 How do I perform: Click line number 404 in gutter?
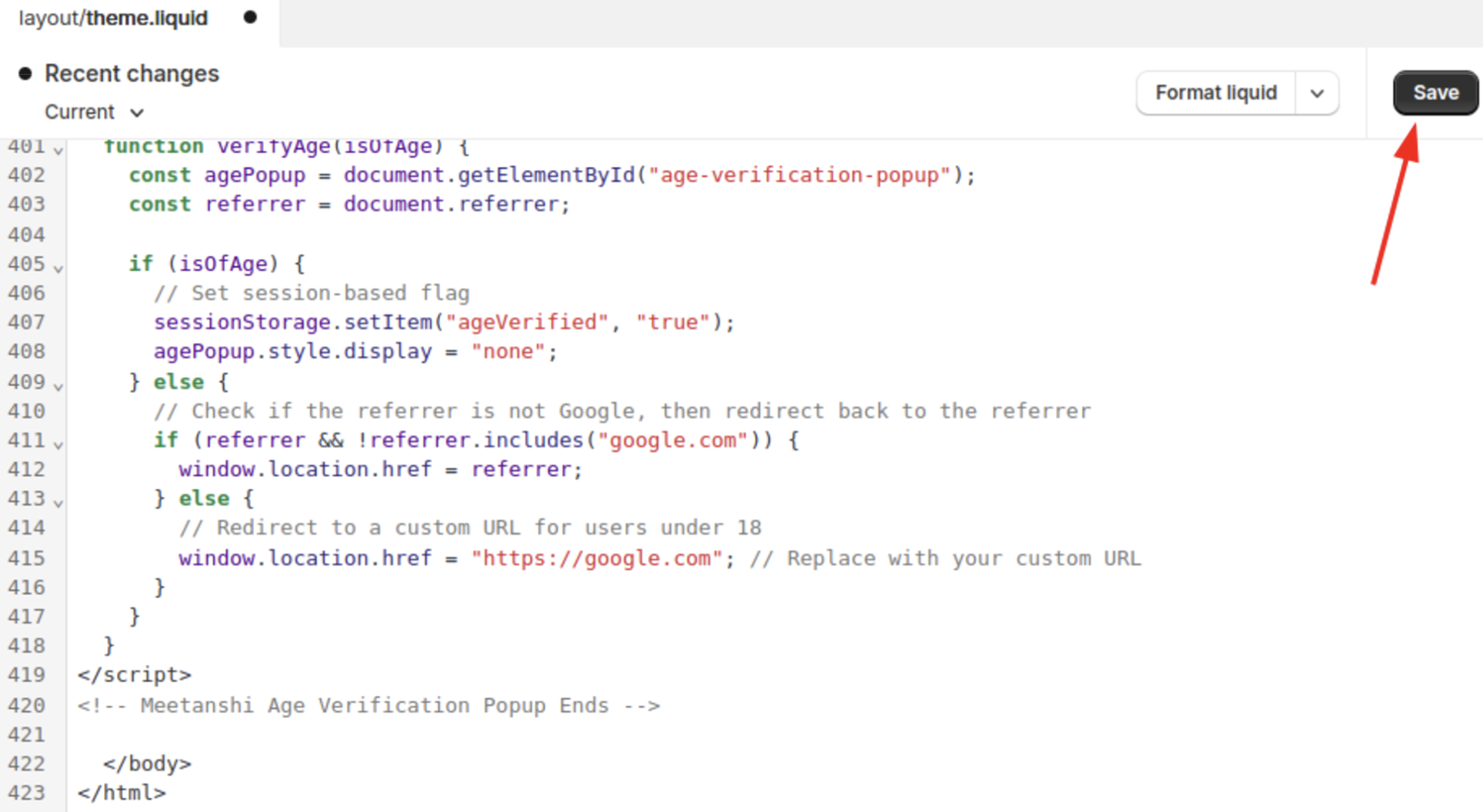coord(26,235)
